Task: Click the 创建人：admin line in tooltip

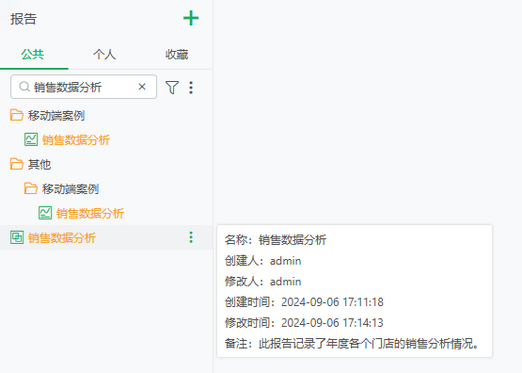Action: coord(263,261)
